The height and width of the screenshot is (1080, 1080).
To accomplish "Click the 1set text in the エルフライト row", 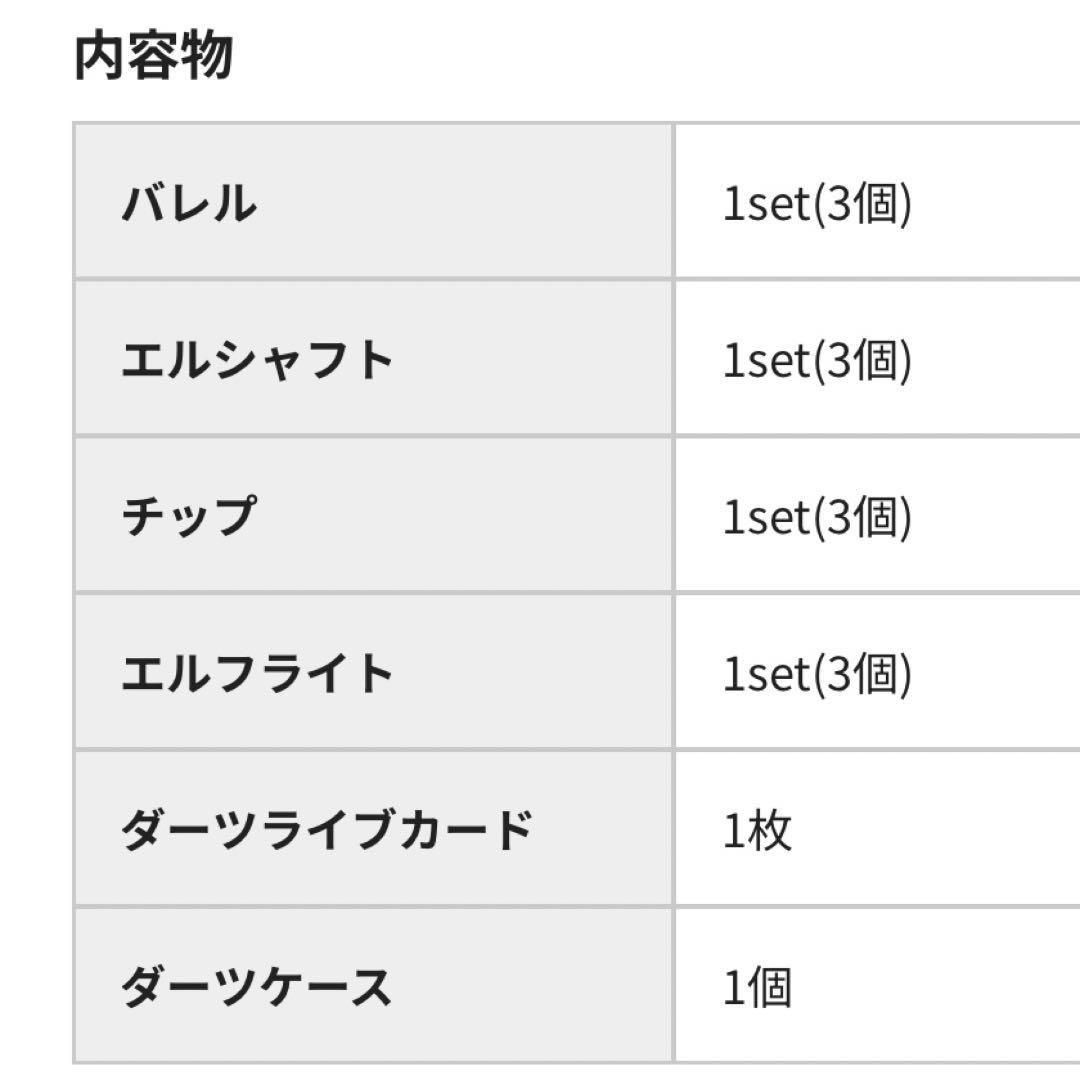I will (x=765, y=674).
